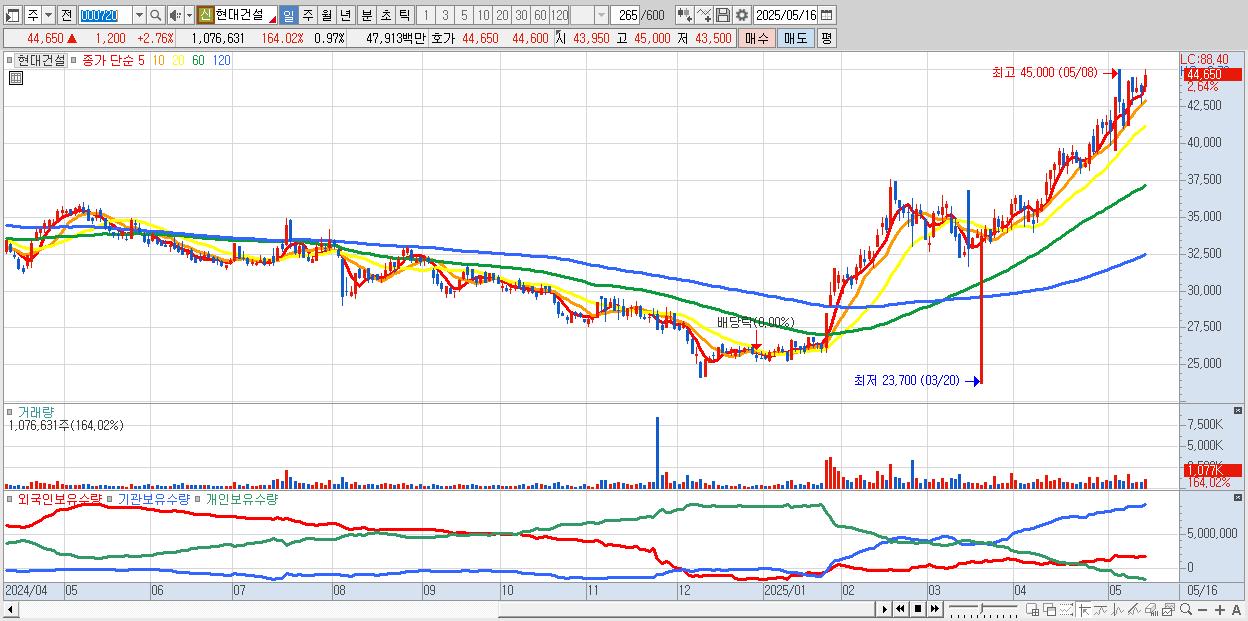
Task: Click the A text tool icon at bottom right
Action: pyautogui.click(x=1237, y=609)
